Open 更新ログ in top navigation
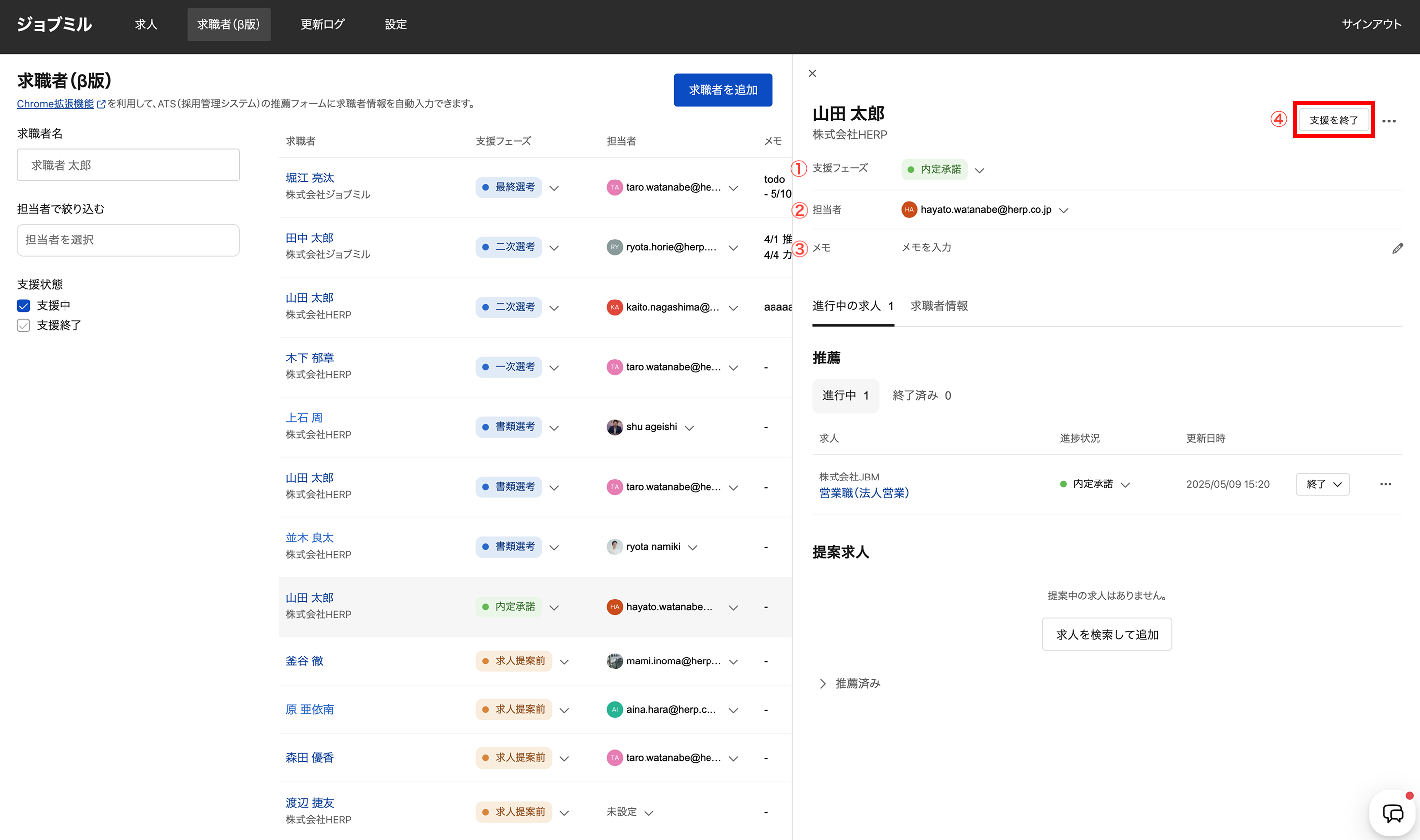This screenshot has width=1420, height=840. point(322,24)
